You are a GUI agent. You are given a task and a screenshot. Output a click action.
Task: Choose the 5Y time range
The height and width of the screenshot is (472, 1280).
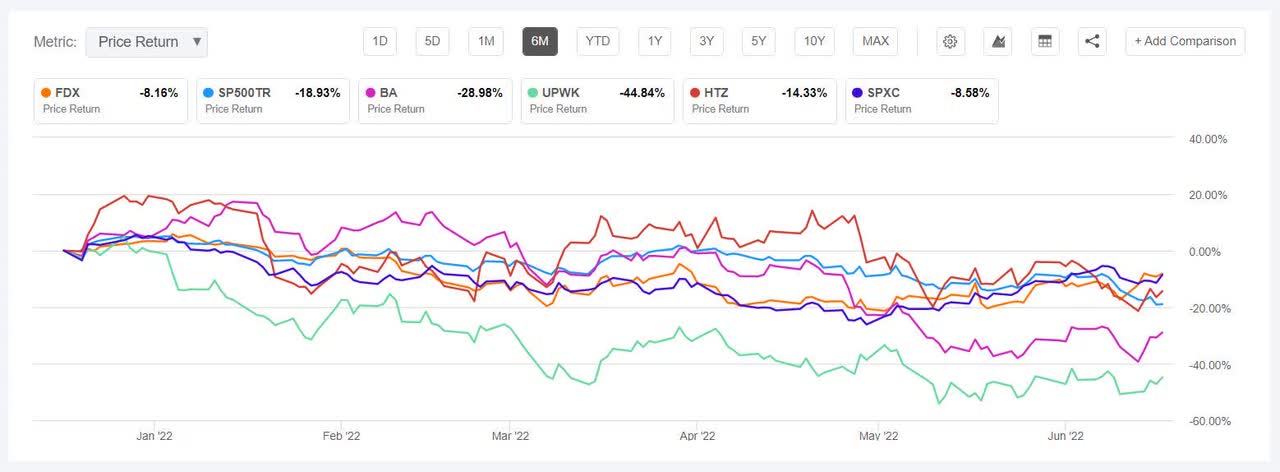click(759, 41)
